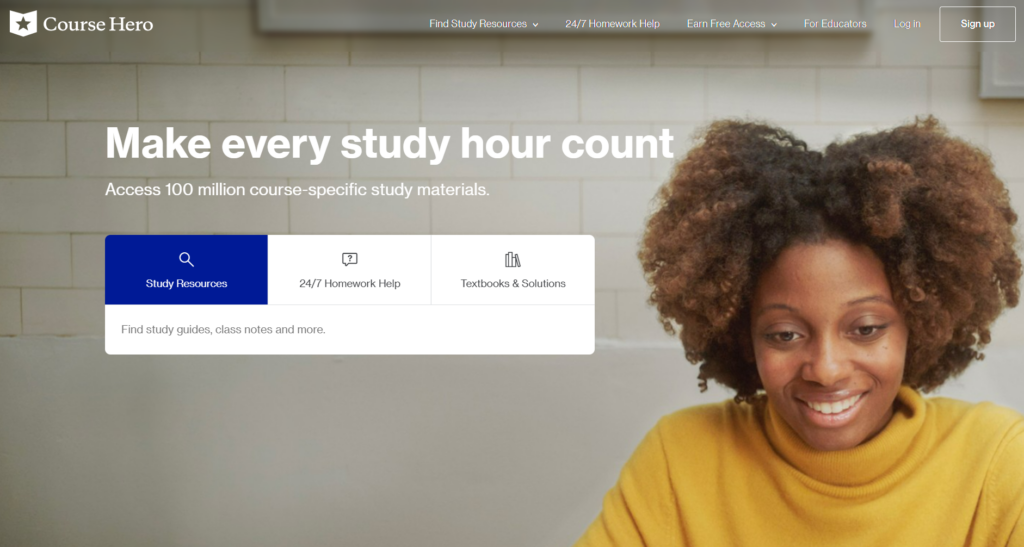Image resolution: width=1024 pixels, height=547 pixels.
Task: Visit the For Educators page
Action: [x=835, y=23]
